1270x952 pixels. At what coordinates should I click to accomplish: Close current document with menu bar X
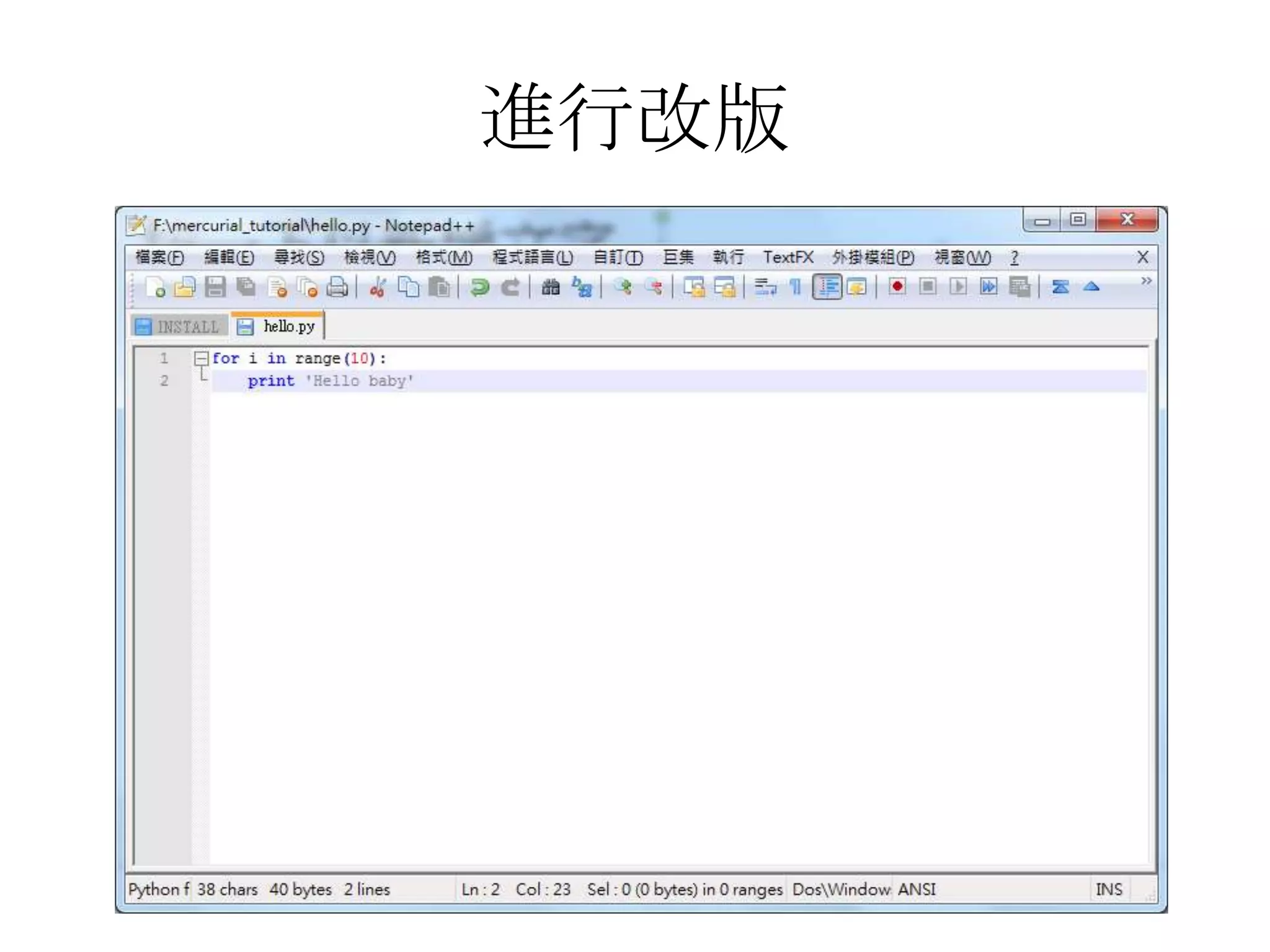coord(1142,257)
